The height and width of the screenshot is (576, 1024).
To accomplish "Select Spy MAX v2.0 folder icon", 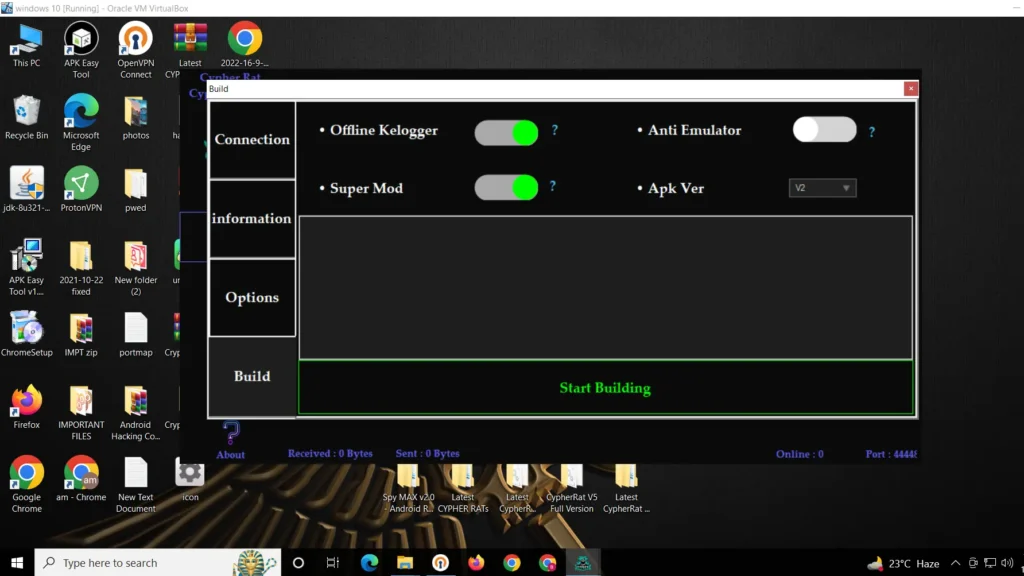I will pyautogui.click(x=408, y=488).
